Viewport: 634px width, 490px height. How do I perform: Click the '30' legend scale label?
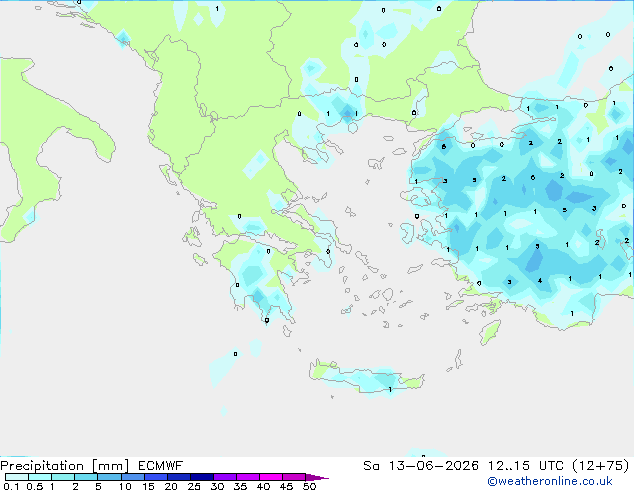click(x=218, y=486)
